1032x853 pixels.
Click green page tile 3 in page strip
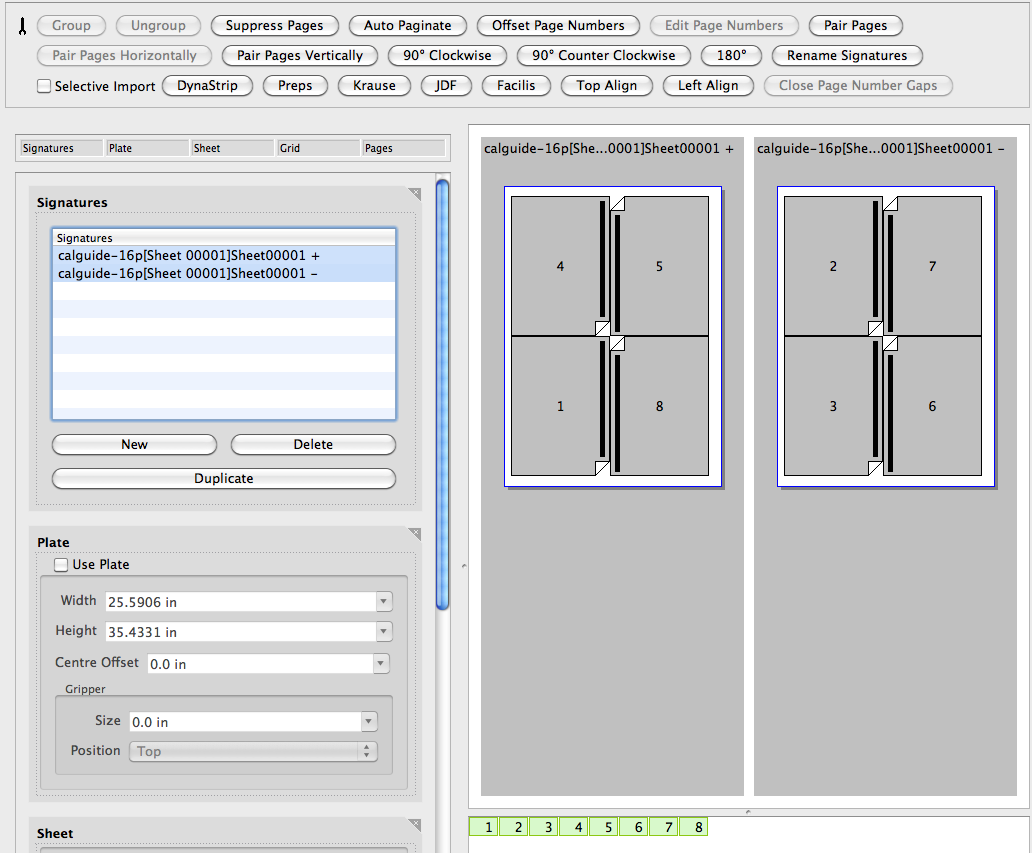(544, 827)
